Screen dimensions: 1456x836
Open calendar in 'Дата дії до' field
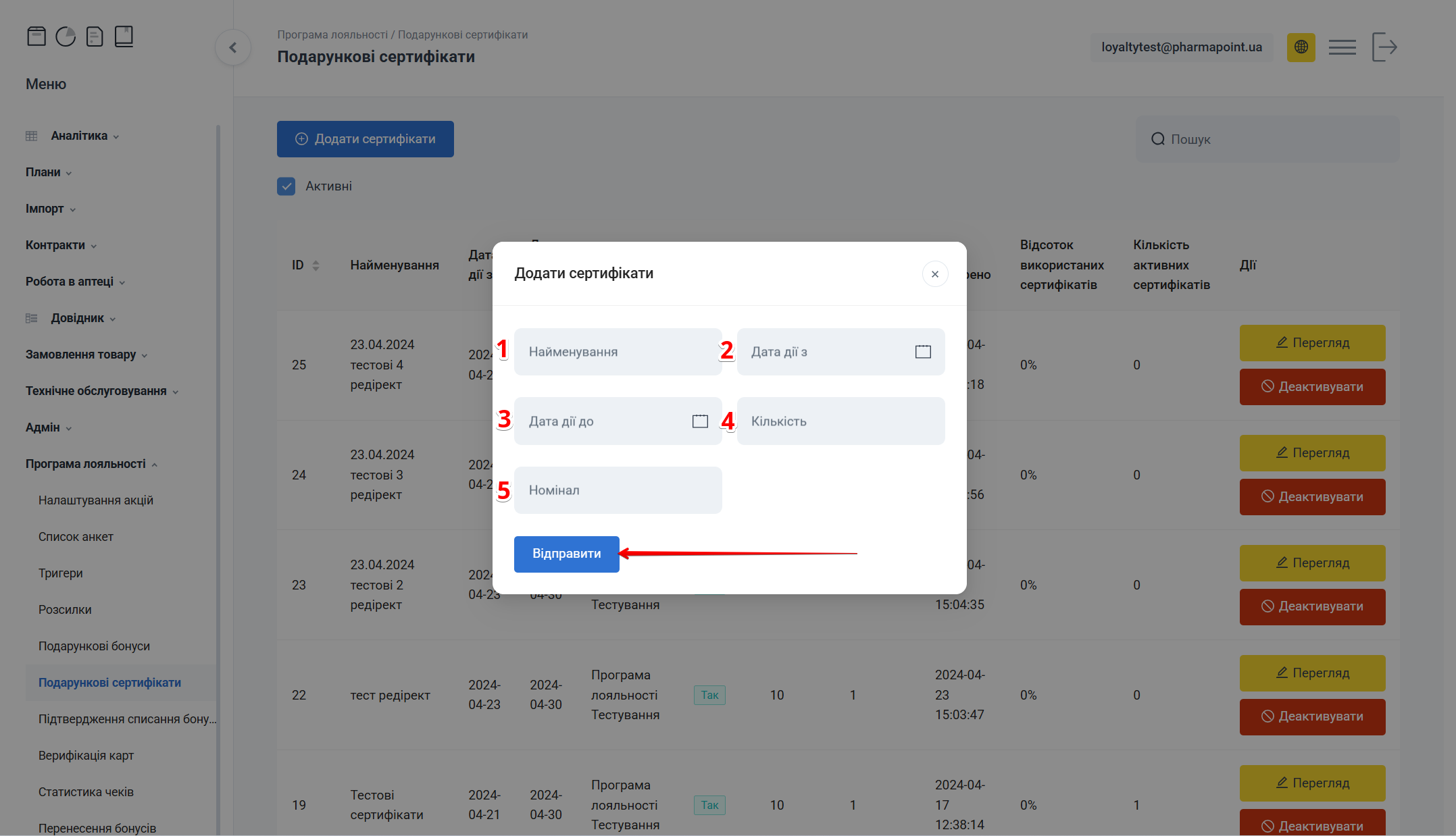point(700,421)
